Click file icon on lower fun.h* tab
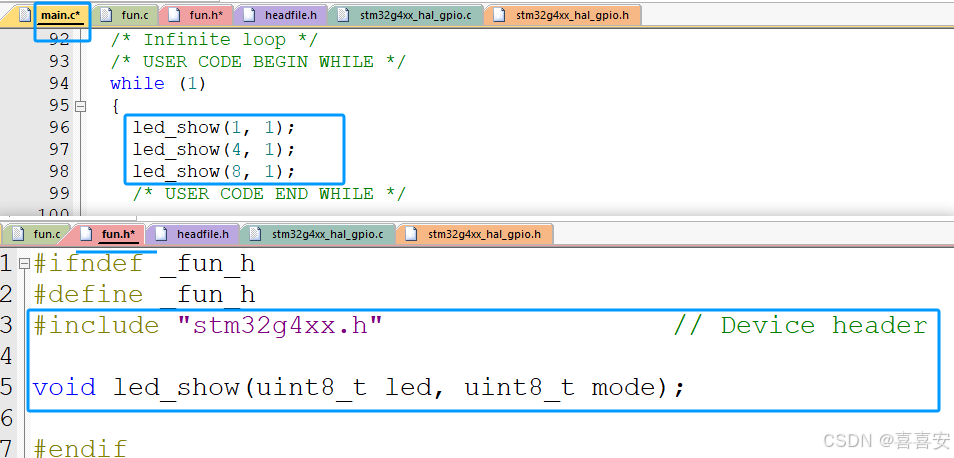954x458 pixels. pyautogui.click(x=87, y=234)
